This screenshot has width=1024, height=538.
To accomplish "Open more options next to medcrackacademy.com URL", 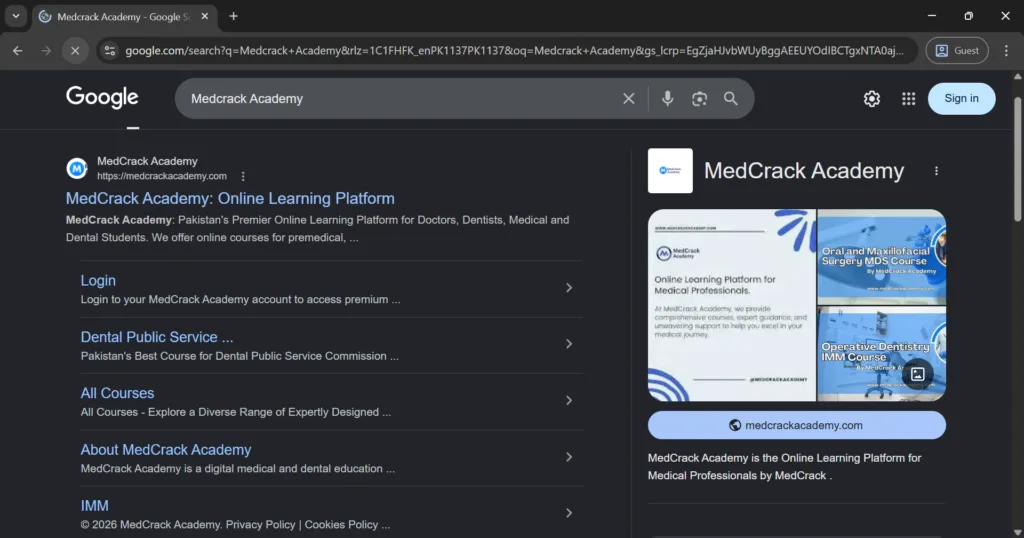I will pos(243,176).
